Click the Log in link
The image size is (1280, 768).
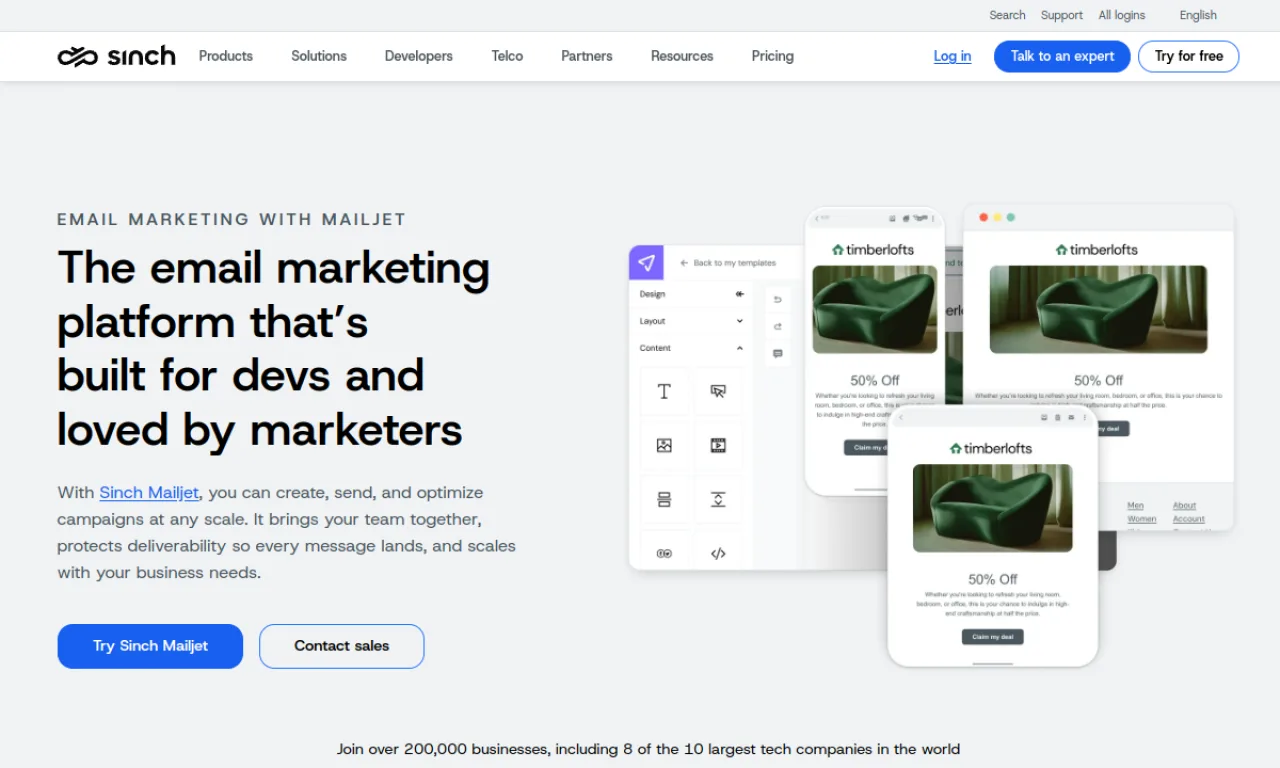(x=952, y=56)
